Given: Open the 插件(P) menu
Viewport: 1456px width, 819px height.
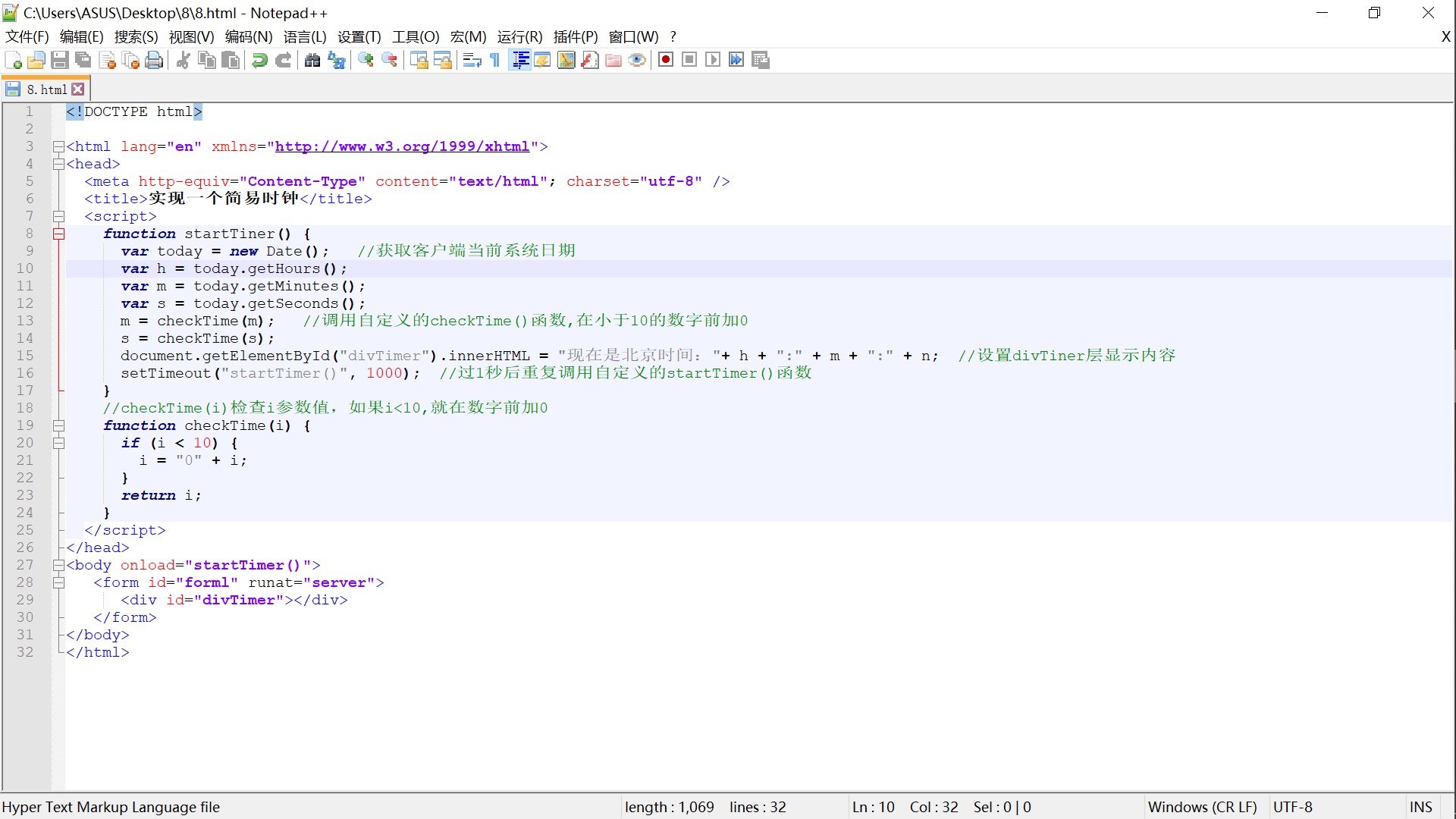Looking at the screenshot, I should tap(576, 36).
